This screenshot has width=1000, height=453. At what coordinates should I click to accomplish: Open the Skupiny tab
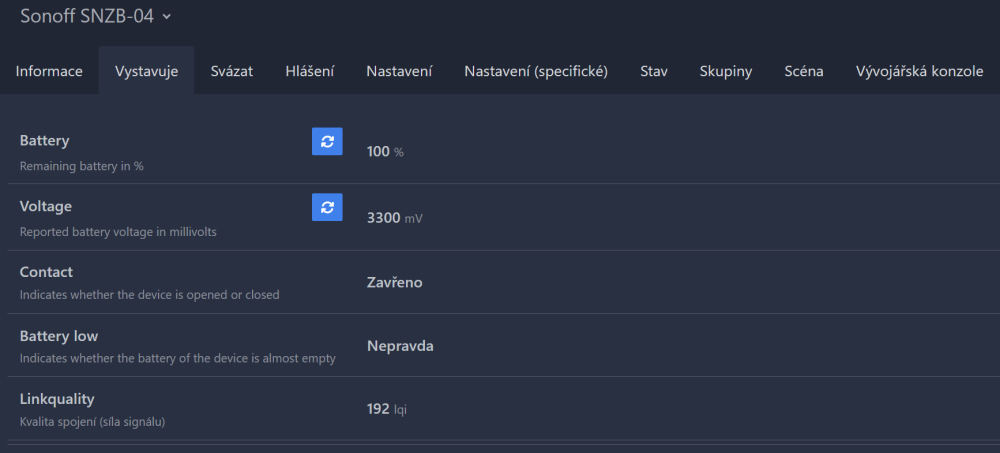[x=726, y=71]
